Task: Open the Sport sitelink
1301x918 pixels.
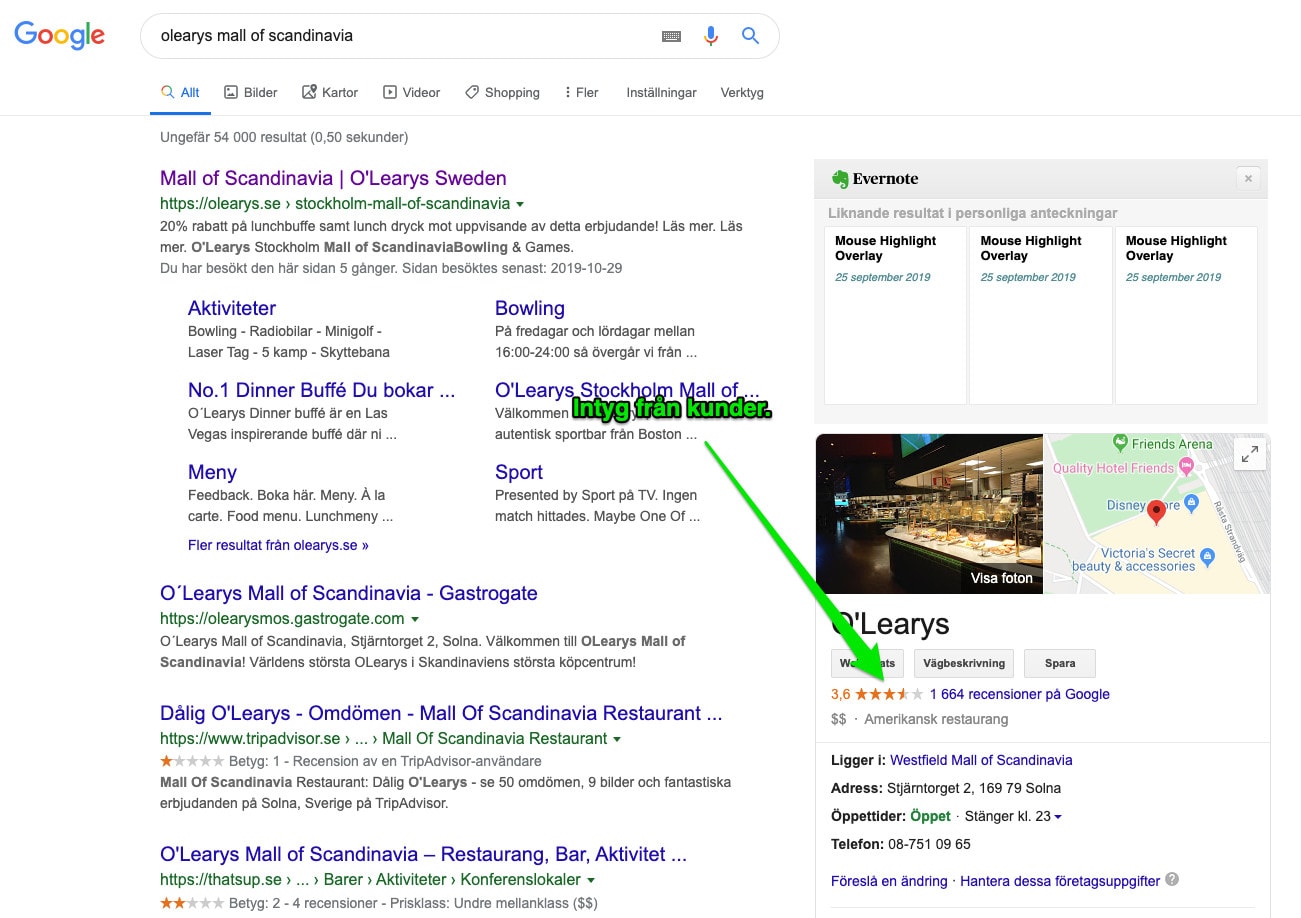Action: click(x=519, y=472)
